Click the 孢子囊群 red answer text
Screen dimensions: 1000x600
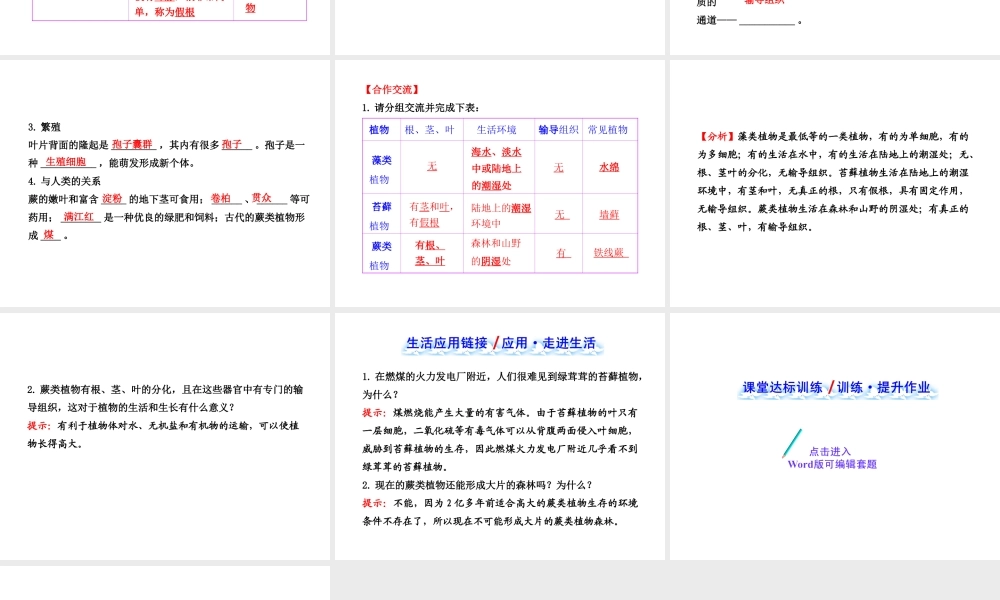(x=132, y=145)
